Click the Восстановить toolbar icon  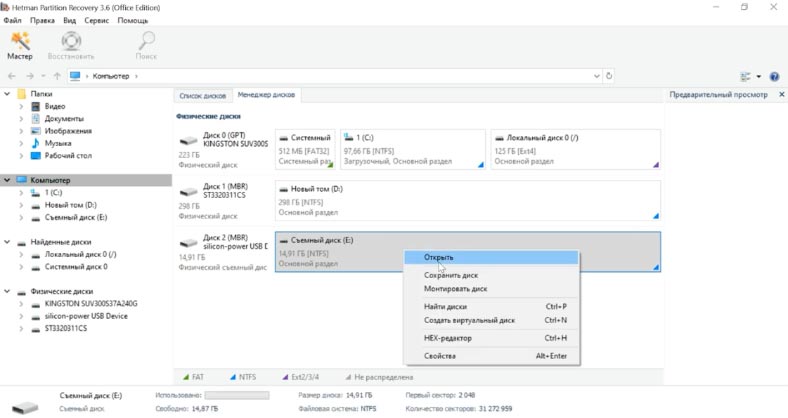(x=71, y=46)
